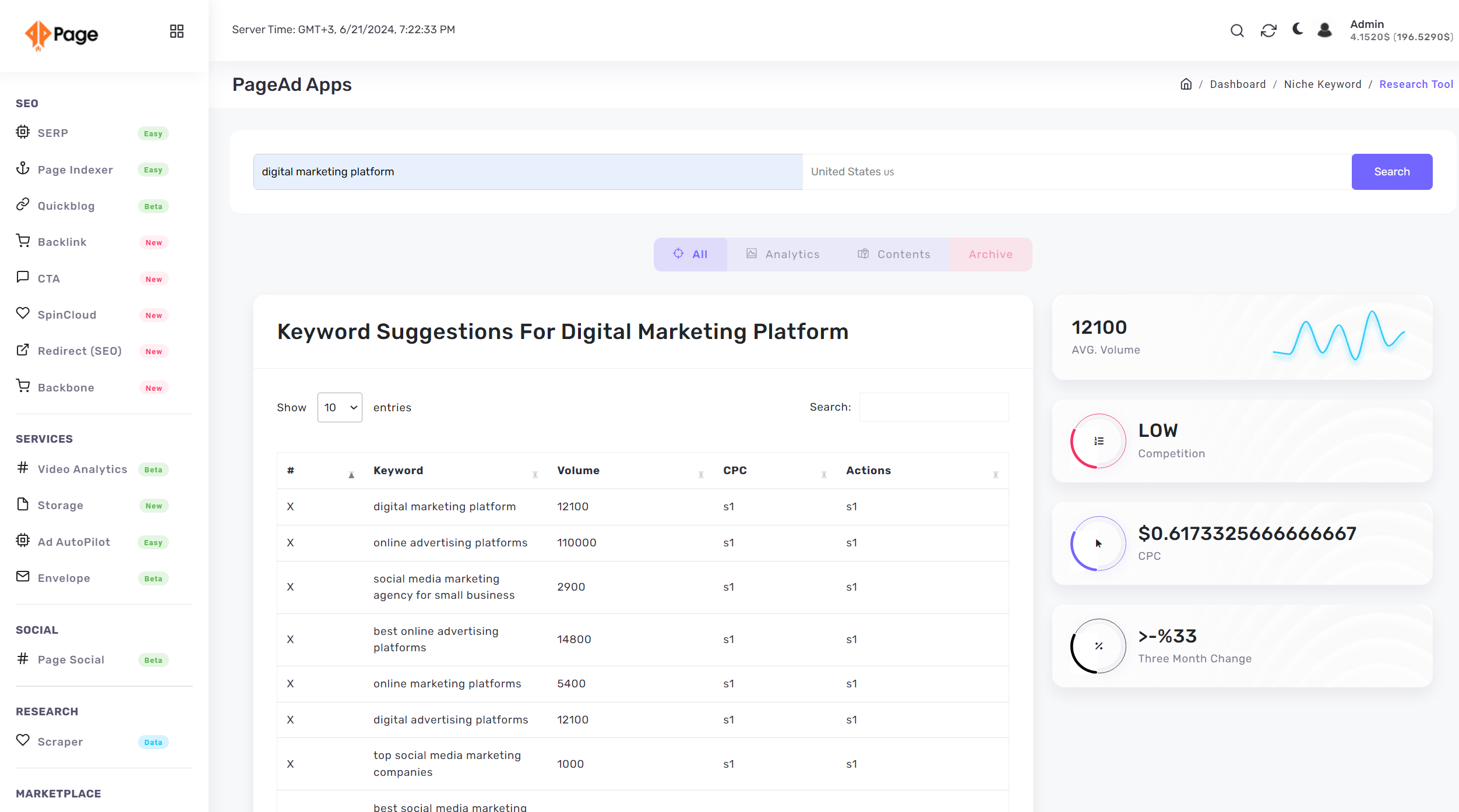The image size is (1459, 812).
Task: Switch to the Analytics tab
Action: tap(783, 255)
